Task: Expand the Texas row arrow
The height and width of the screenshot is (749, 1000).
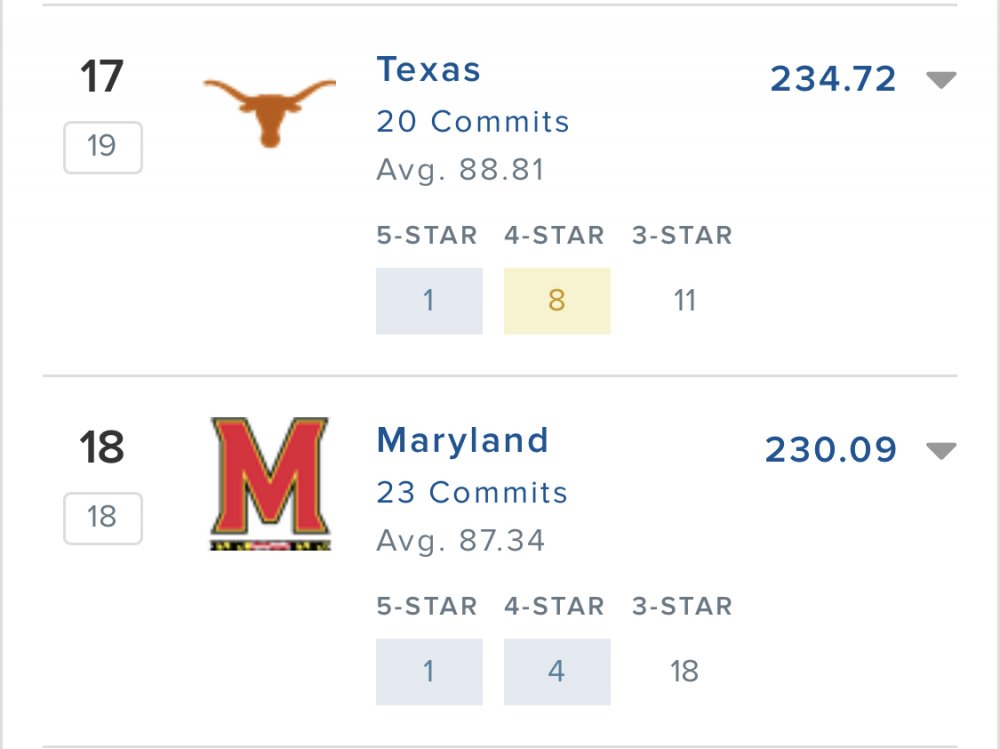Action: 941,80
